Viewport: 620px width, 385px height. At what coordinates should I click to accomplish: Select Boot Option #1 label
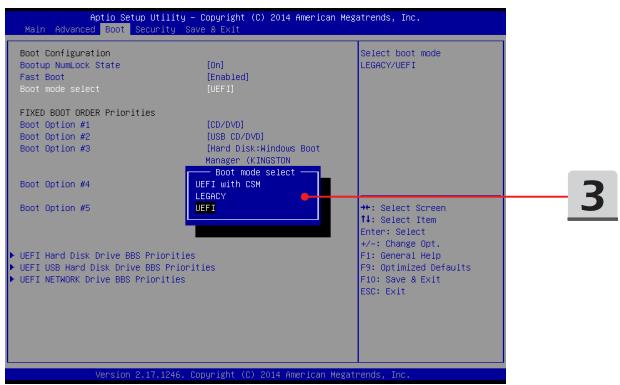55,125
